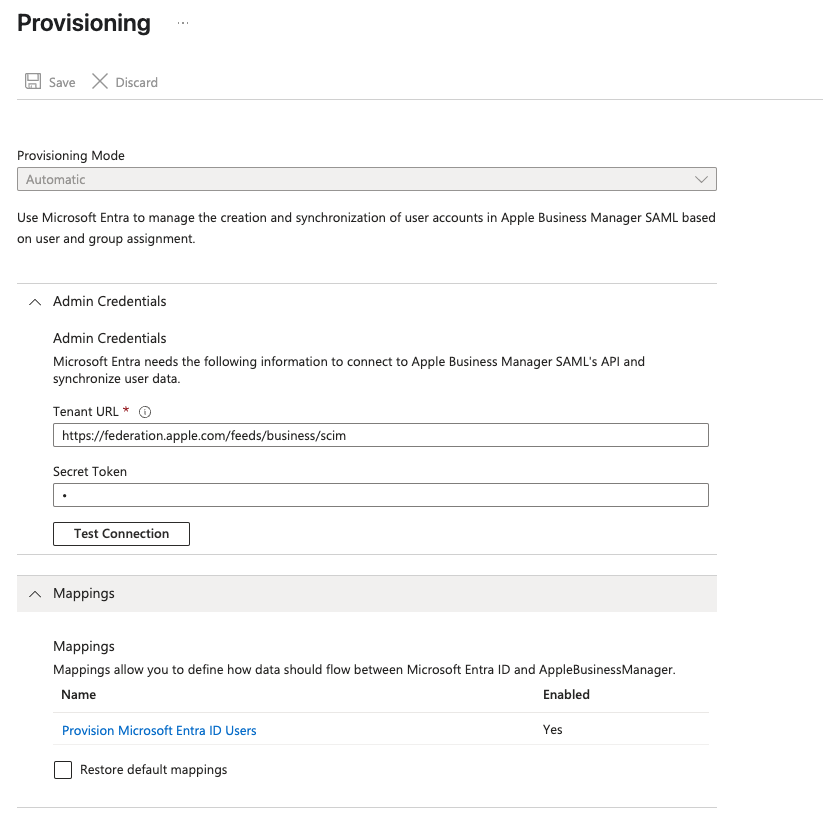Click the Provisioning Mode label

[71, 156]
